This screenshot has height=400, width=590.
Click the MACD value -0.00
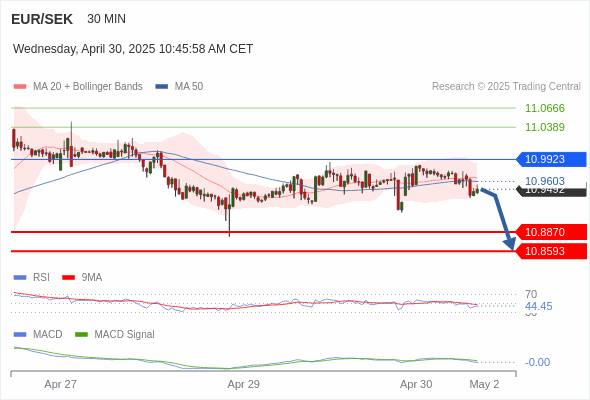coord(537,362)
